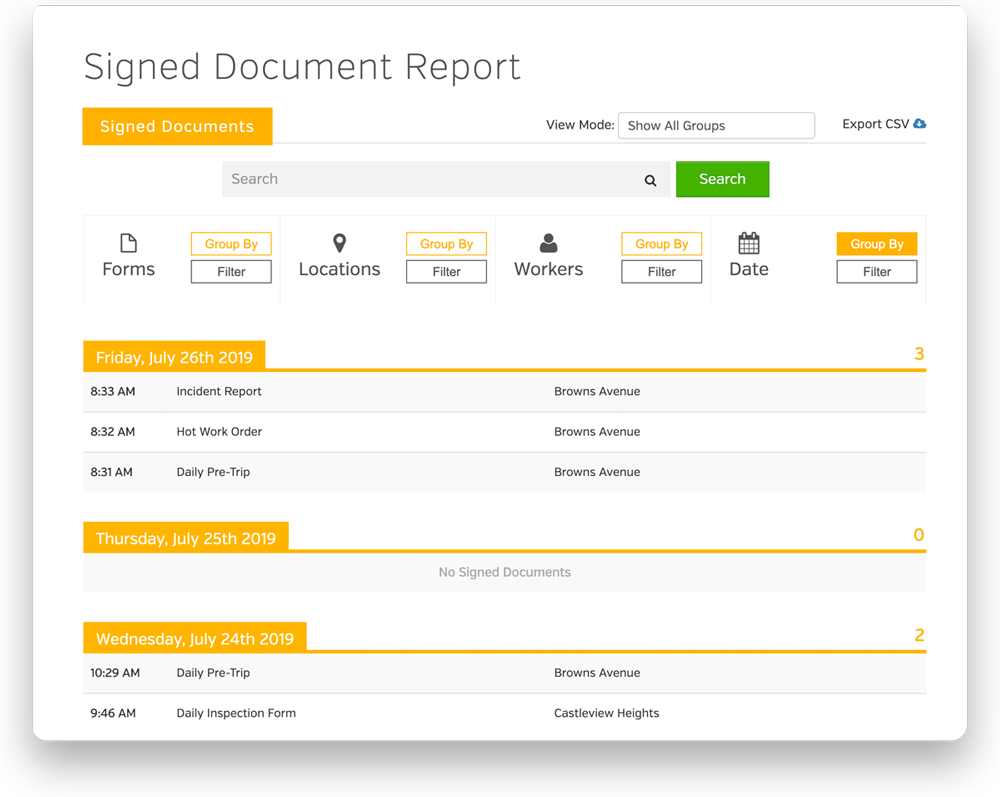Click the Export CSV link

click(876, 124)
